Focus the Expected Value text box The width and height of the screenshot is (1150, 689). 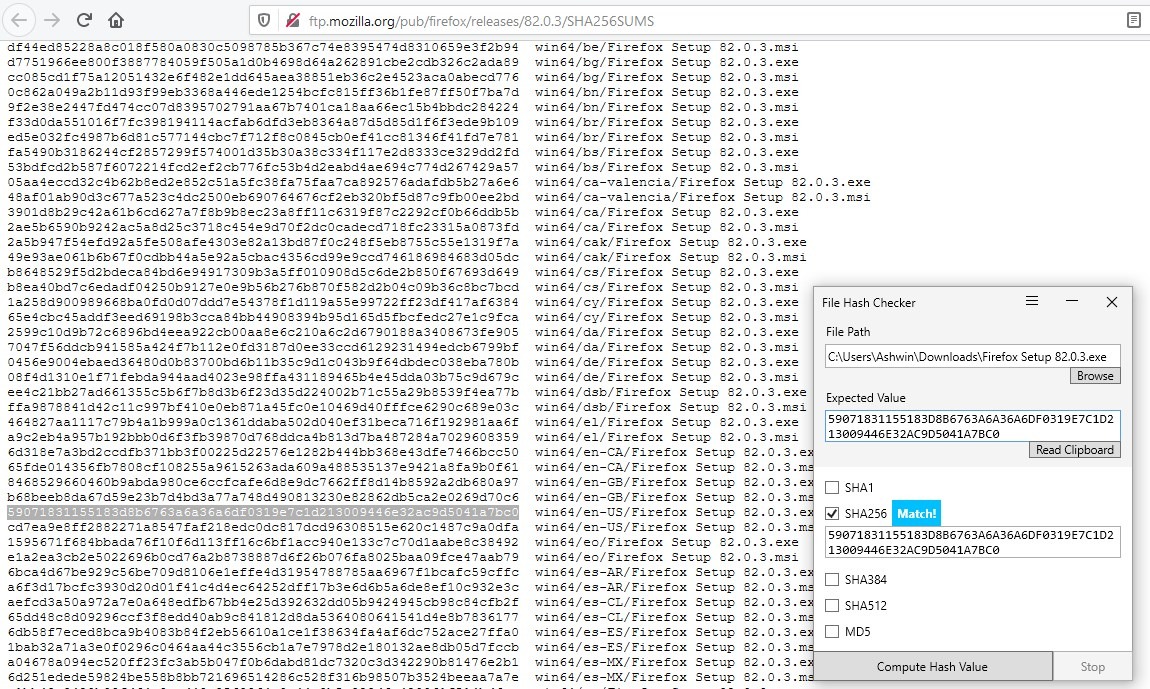[x=973, y=426]
